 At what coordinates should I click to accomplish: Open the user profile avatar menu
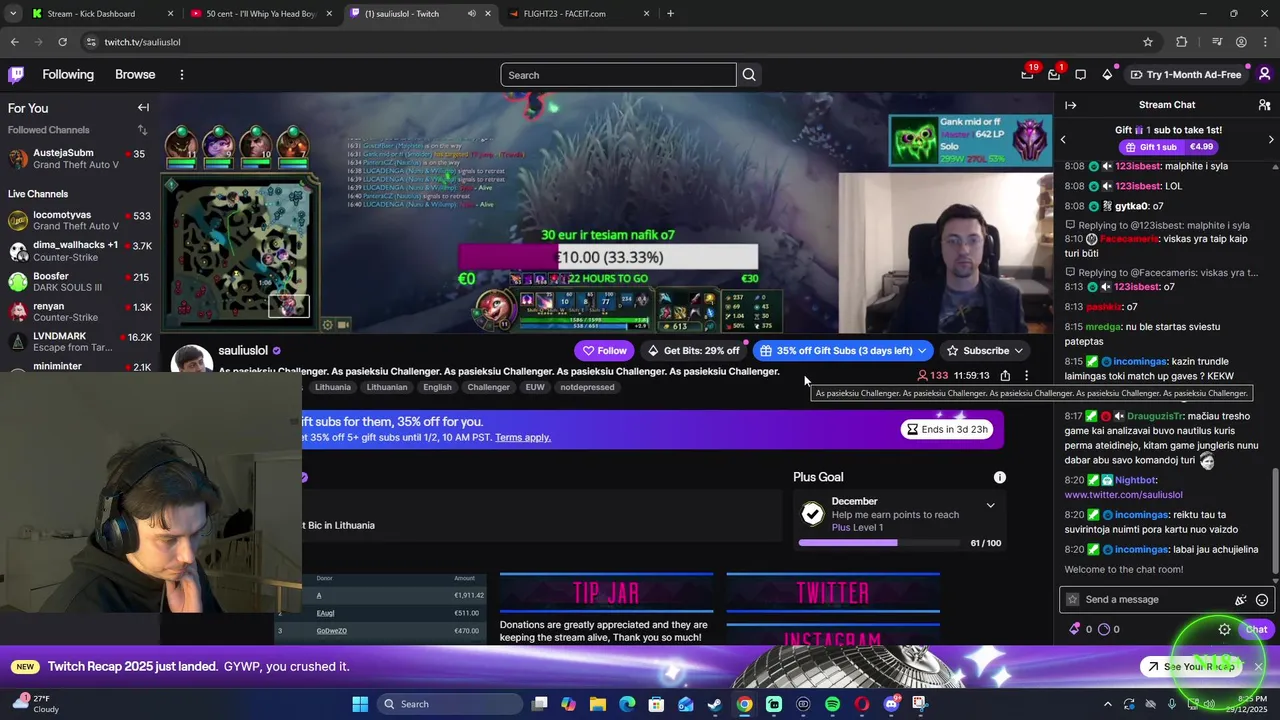click(1264, 75)
